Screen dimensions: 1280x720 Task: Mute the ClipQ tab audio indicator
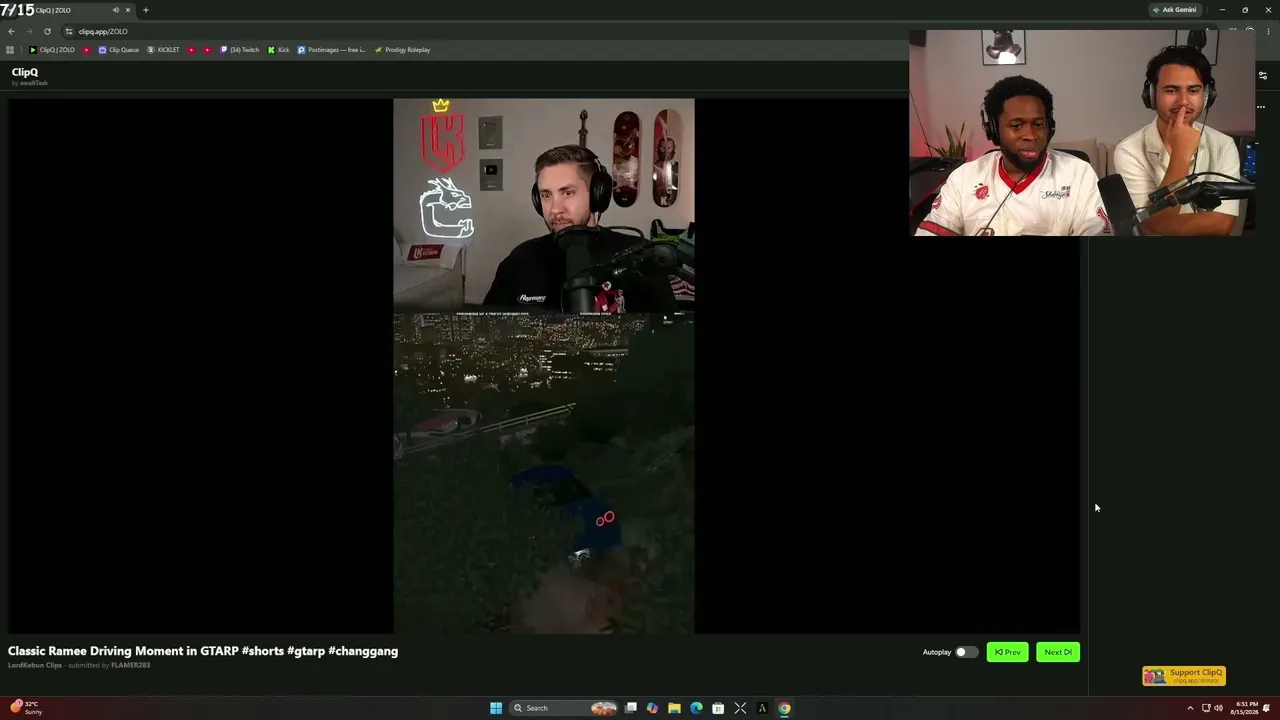pos(116,10)
